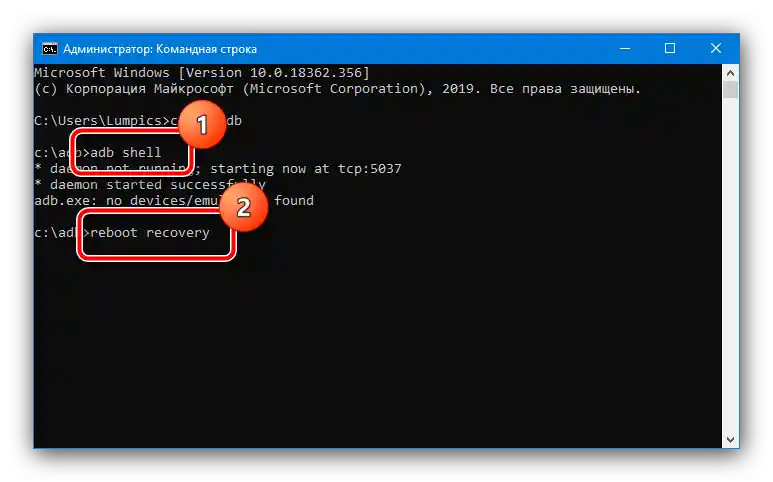Click the title text 'Администратор: Командная строка'
Screen dimensions: 773x482
[160, 49]
